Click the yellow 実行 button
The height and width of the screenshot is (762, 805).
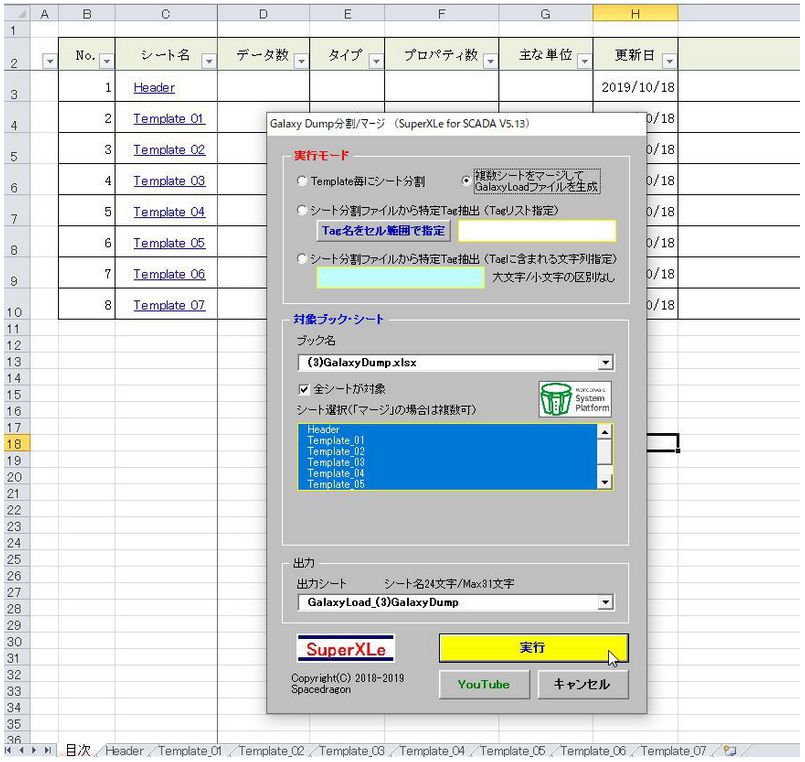(533, 648)
